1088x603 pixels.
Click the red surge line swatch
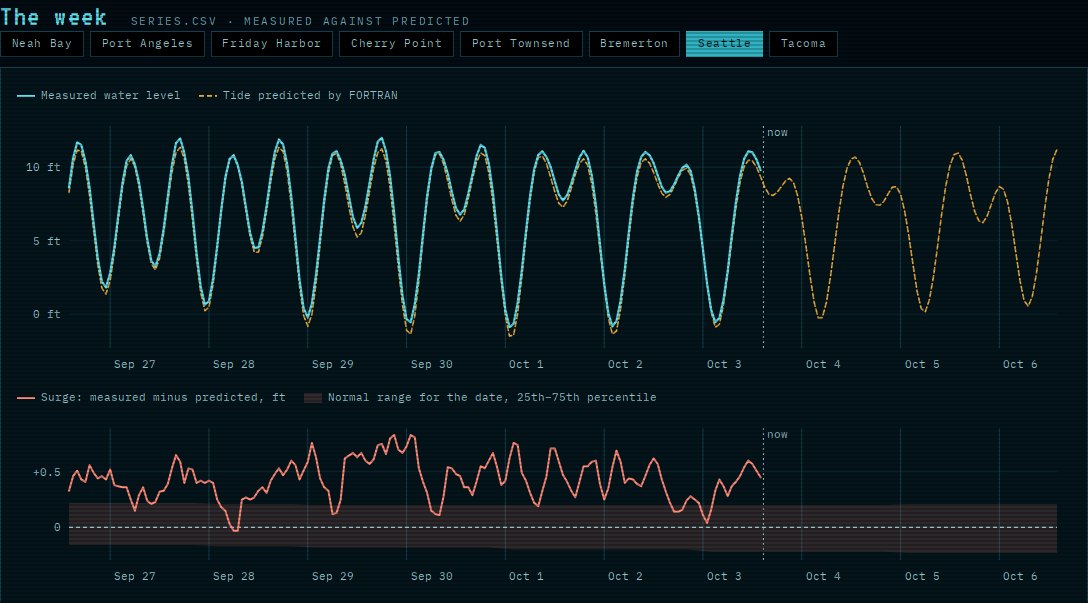pos(26,398)
